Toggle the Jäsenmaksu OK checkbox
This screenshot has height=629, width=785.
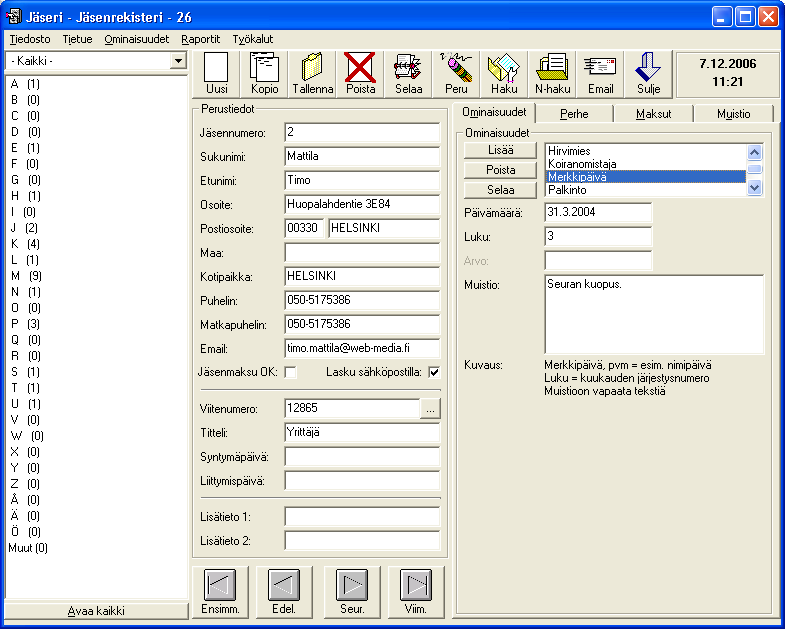pos(290,372)
